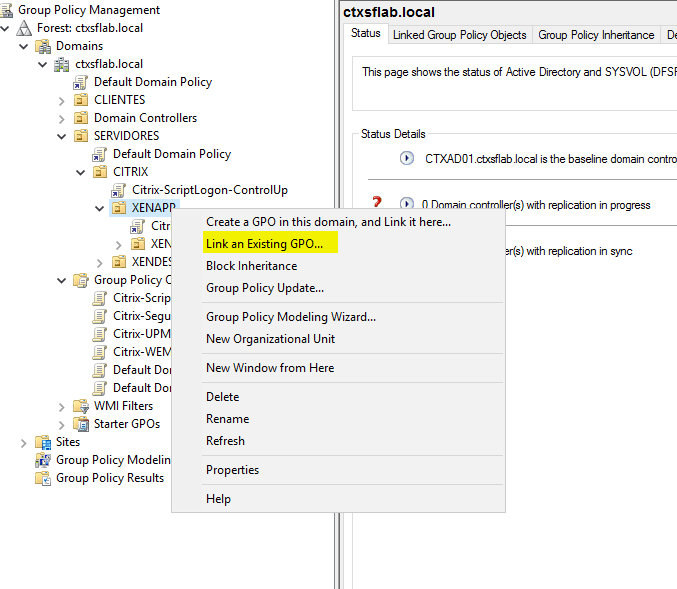Click the Citrix-ScriptLogon-ControlUp GPO link icon
Viewport: 677px width, 589px height.
119,190
